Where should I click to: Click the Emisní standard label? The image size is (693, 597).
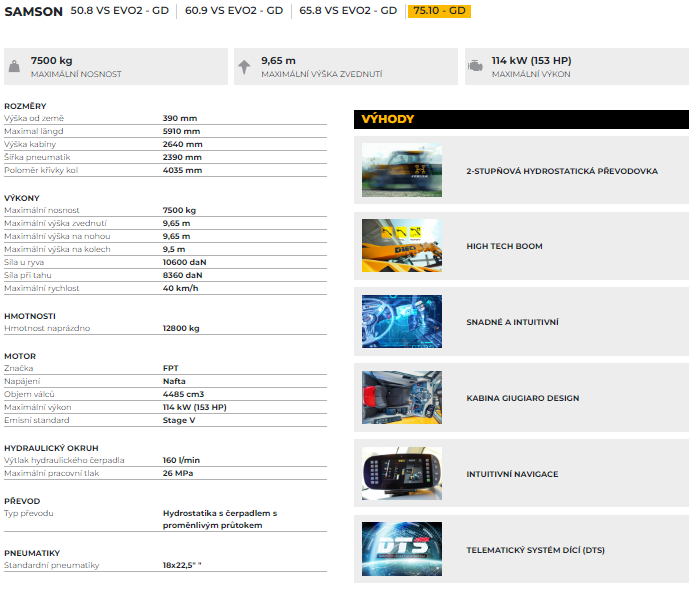coord(37,420)
